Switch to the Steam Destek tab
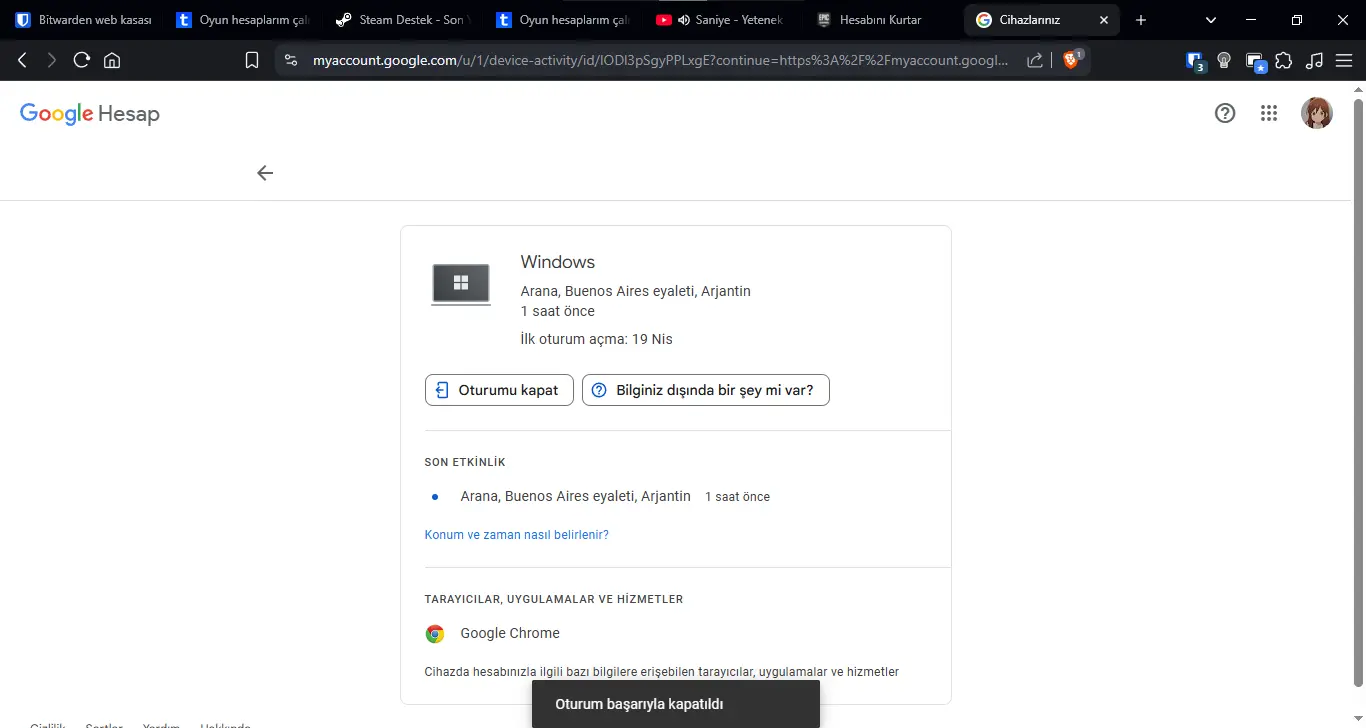The image size is (1366, 728). point(403,20)
